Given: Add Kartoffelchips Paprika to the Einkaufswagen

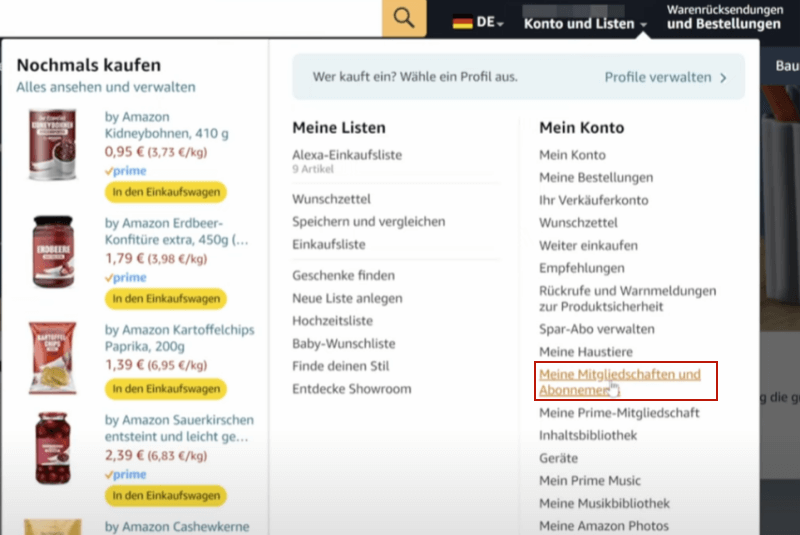Looking at the screenshot, I should pos(166,389).
